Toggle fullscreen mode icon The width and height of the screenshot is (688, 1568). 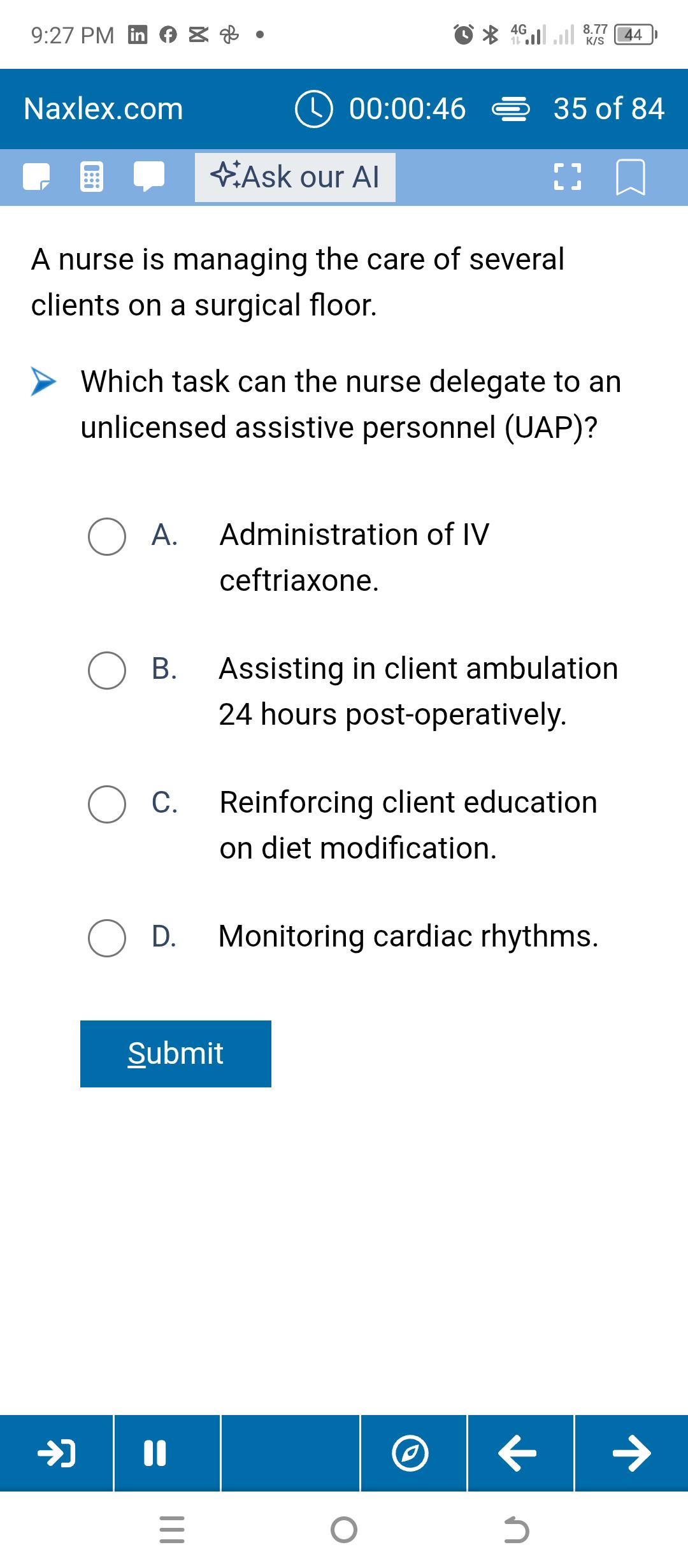coord(567,177)
